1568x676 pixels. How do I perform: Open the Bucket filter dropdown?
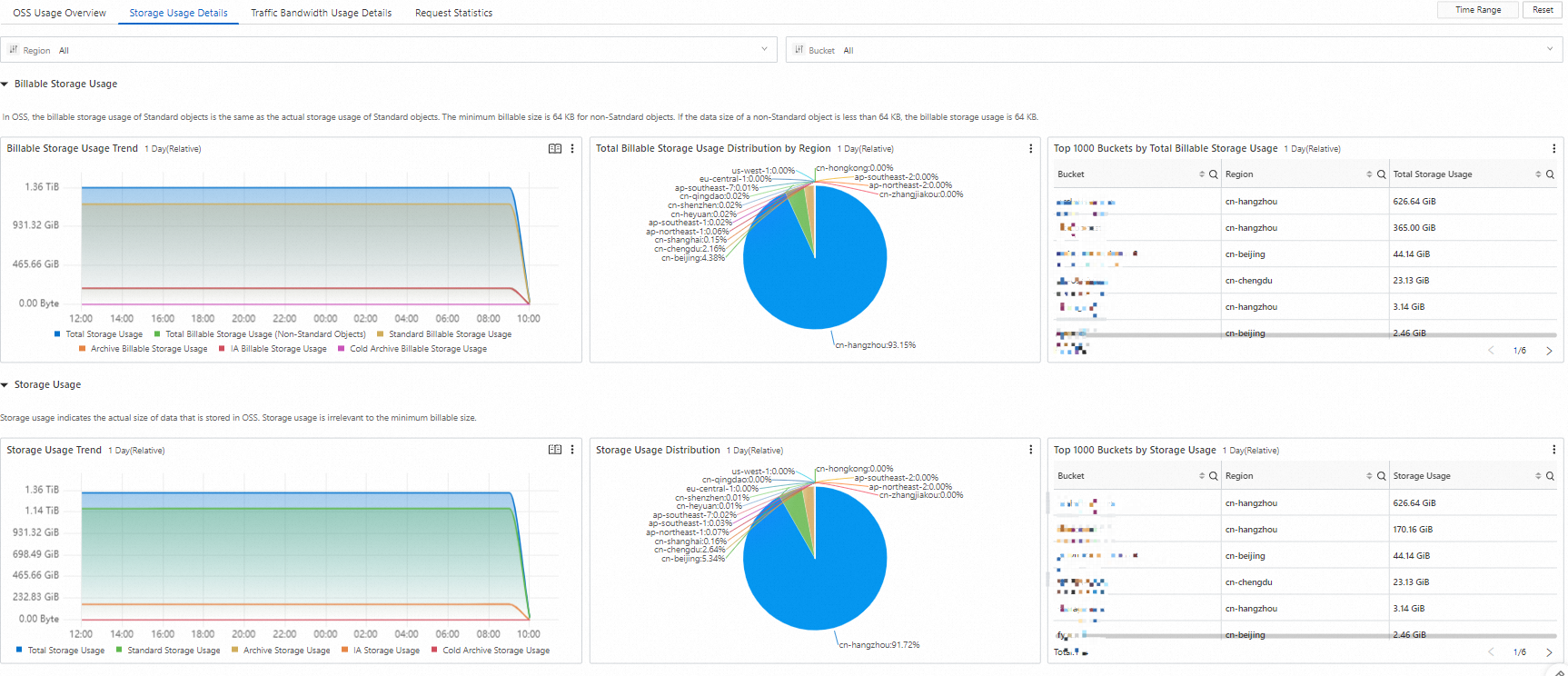pyautogui.click(x=1174, y=50)
